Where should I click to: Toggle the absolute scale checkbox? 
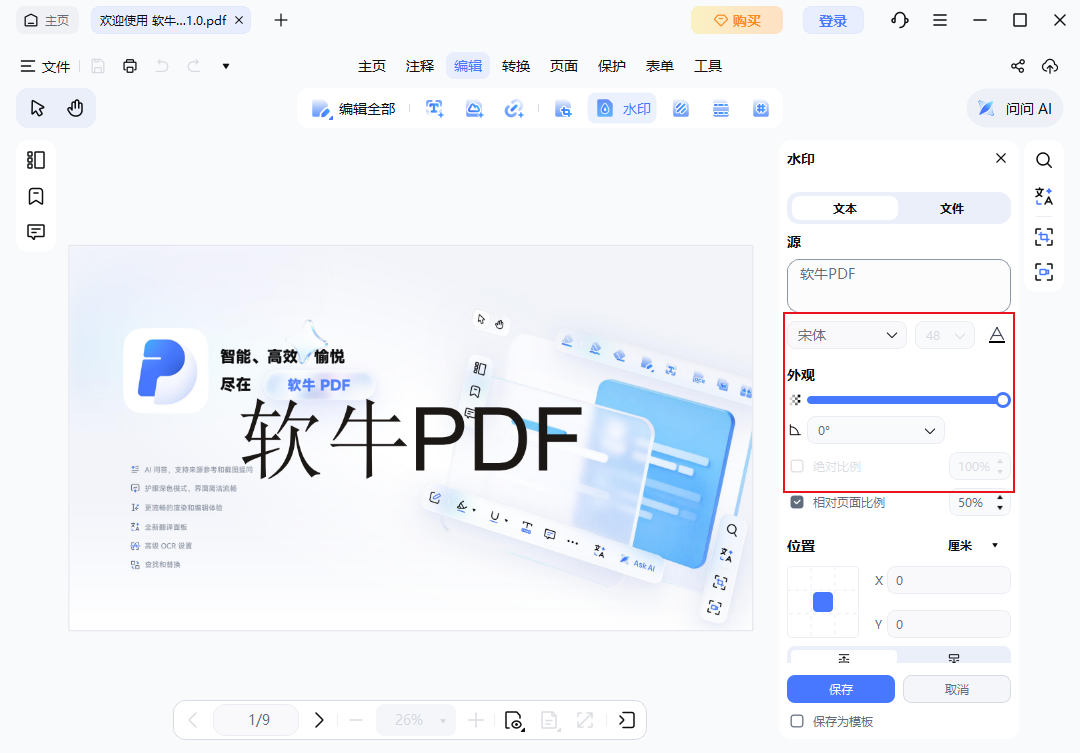(797, 466)
